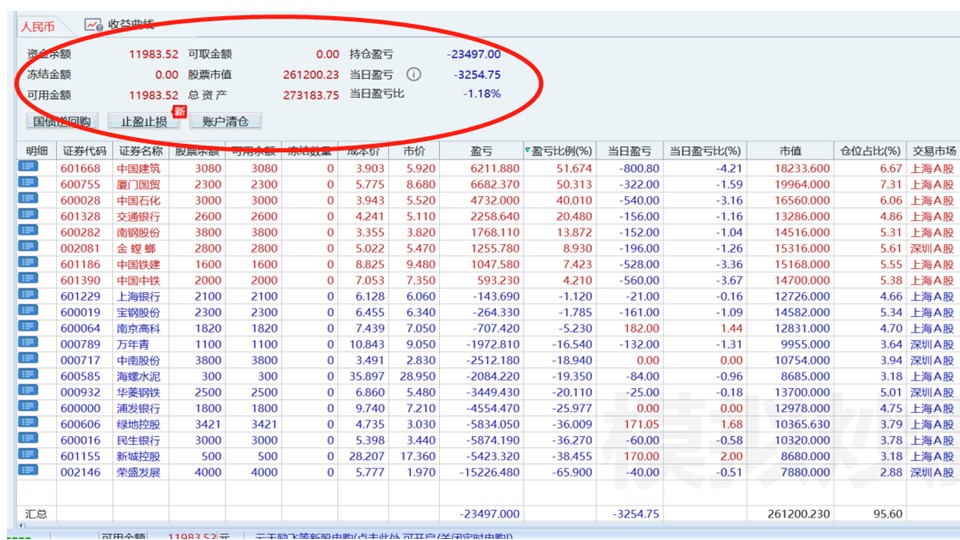Sort by 交易市场 column header
Screen dimensions: 960x540
(934, 151)
